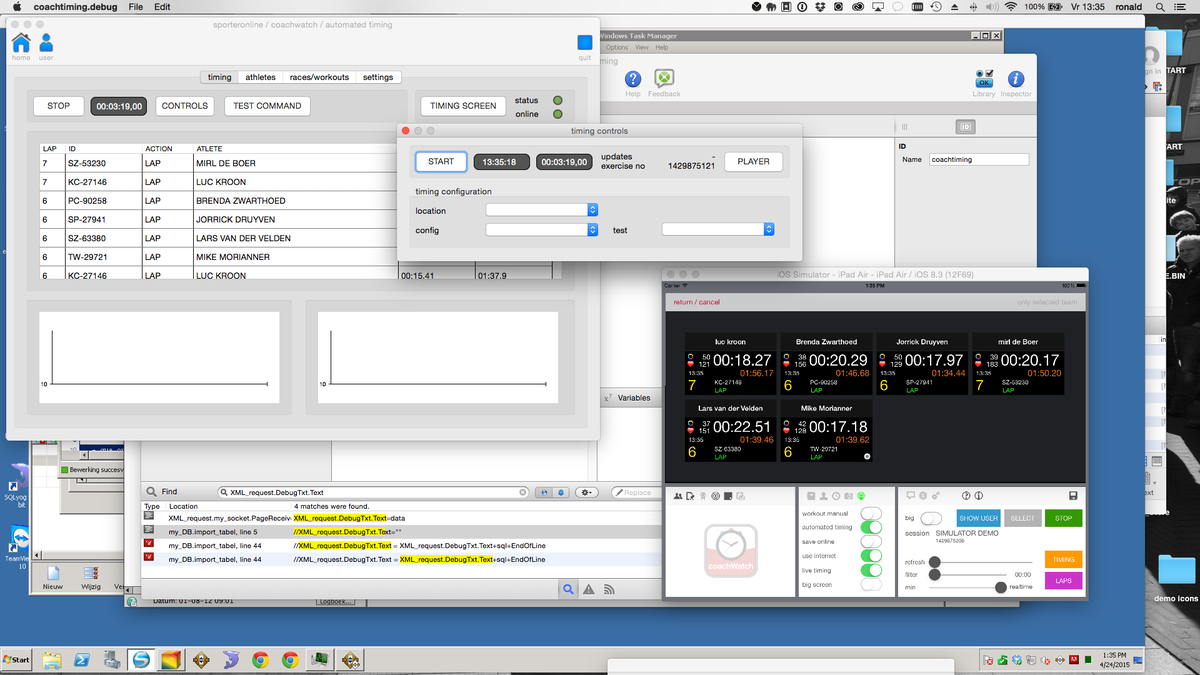Click the orange TIMING button
The height and width of the screenshot is (675, 1200).
(1063, 559)
